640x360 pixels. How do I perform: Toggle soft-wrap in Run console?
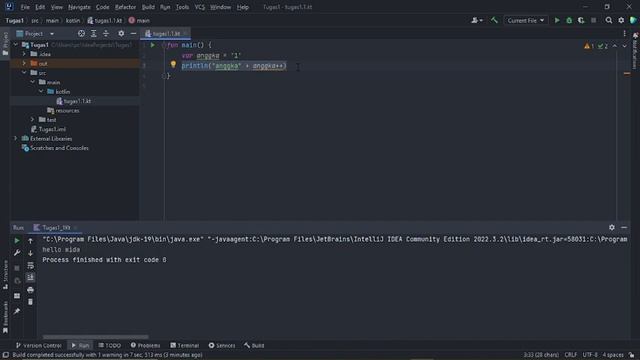[31, 265]
